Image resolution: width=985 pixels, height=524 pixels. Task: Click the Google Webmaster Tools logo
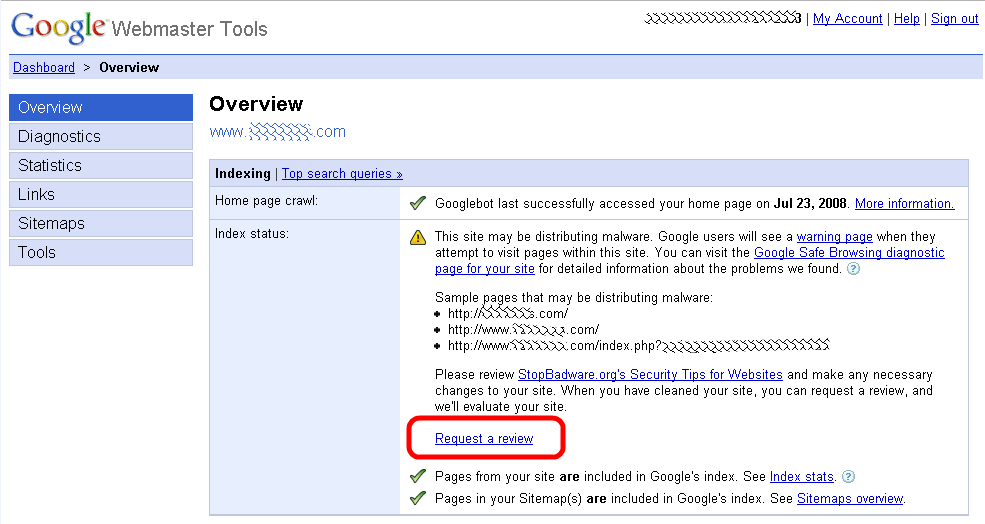click(139, 28)
